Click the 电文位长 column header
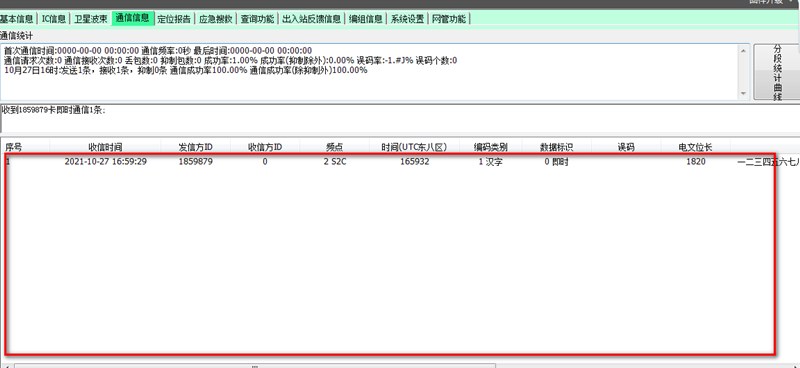800x368 pixels. [x=695, y=147]
